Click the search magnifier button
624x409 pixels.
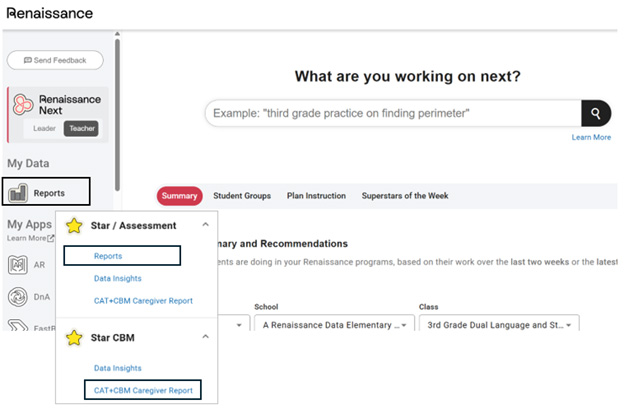tap(596, 113)
